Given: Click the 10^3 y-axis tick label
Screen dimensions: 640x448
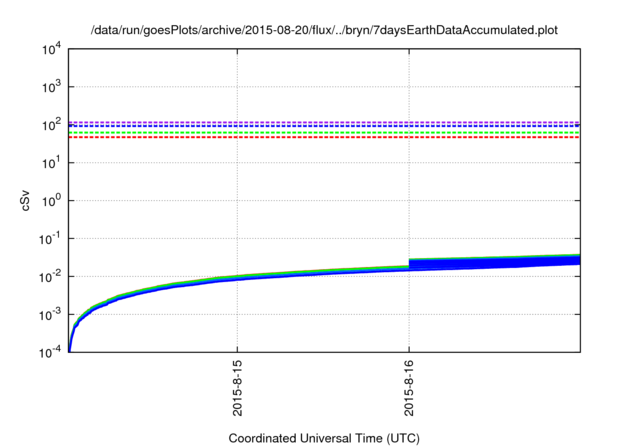Looking at the screenshot, I should pos(51,86).
